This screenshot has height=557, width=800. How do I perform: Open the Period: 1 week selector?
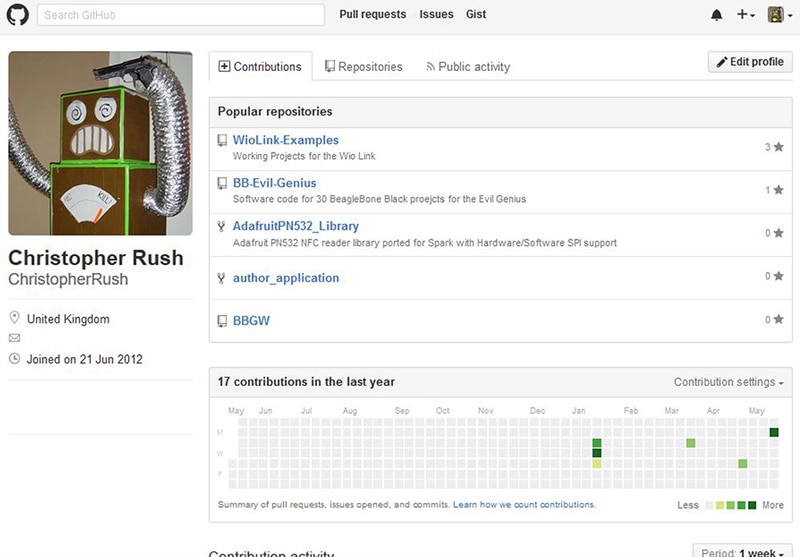coord(739,552)
